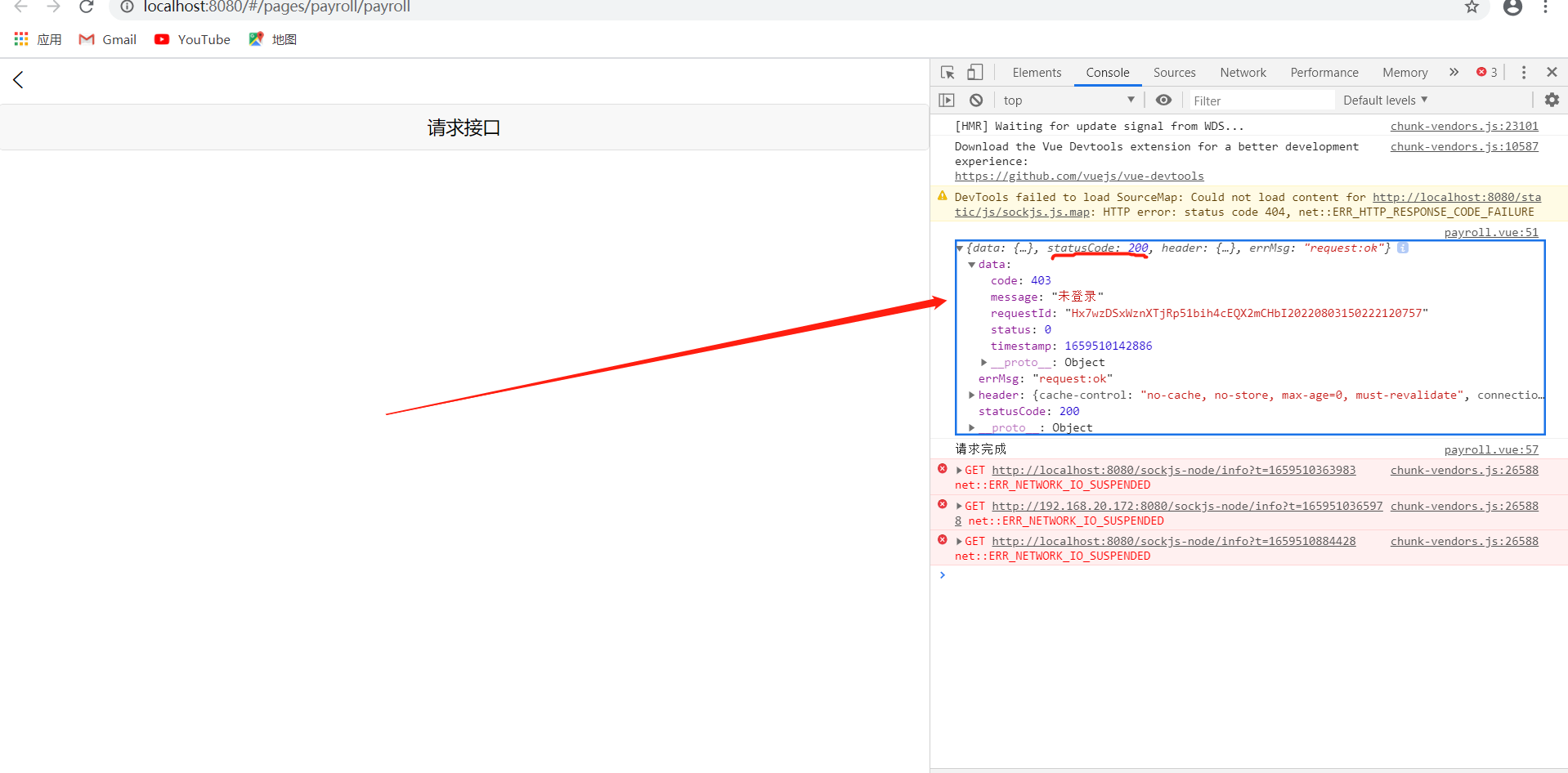Click the site info icon in address bar
The image size is (1568, 773).
[x=127, y=7]
